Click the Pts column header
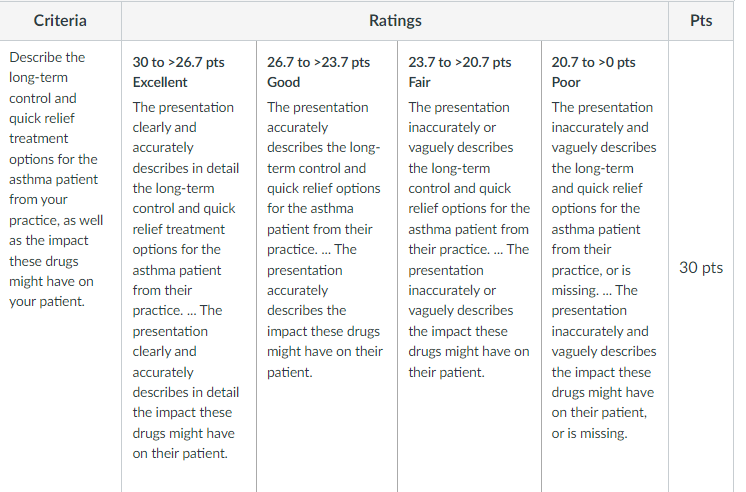 701,20
